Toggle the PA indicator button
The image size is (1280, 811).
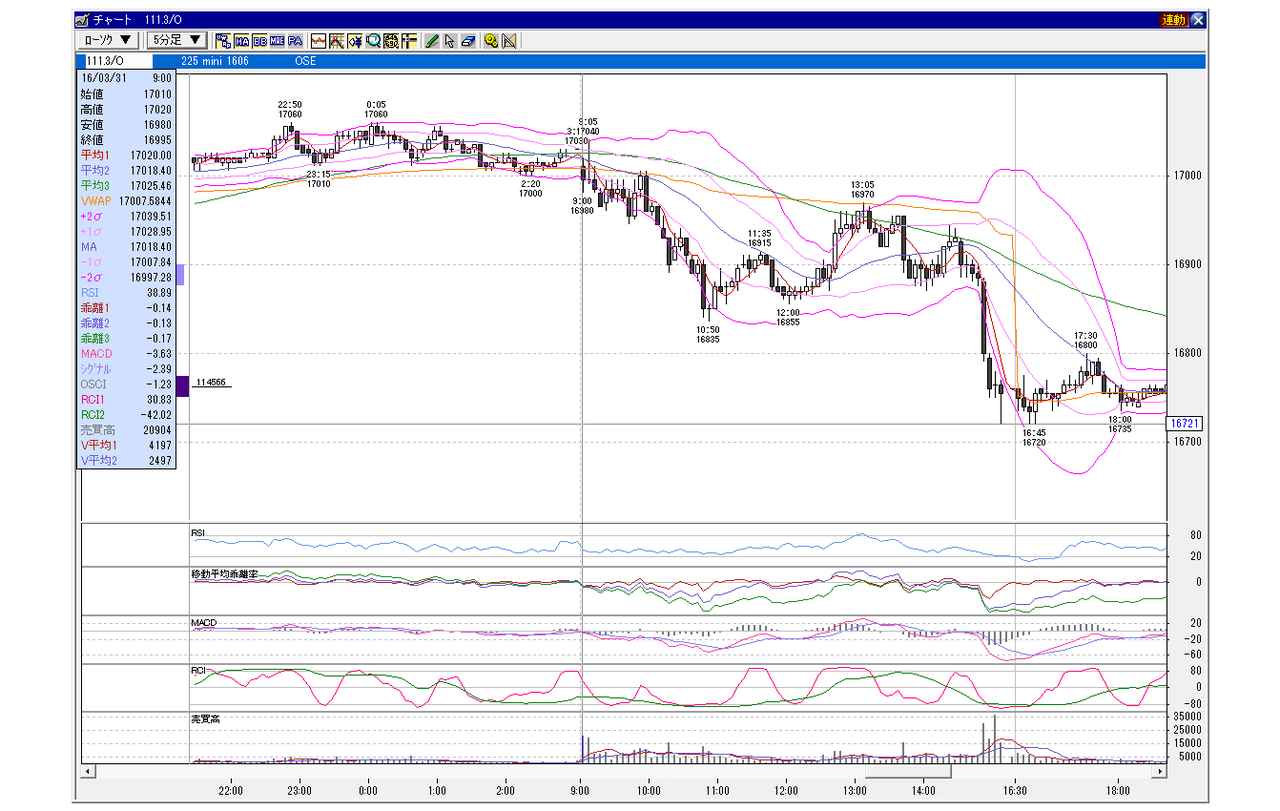(295, 41)
